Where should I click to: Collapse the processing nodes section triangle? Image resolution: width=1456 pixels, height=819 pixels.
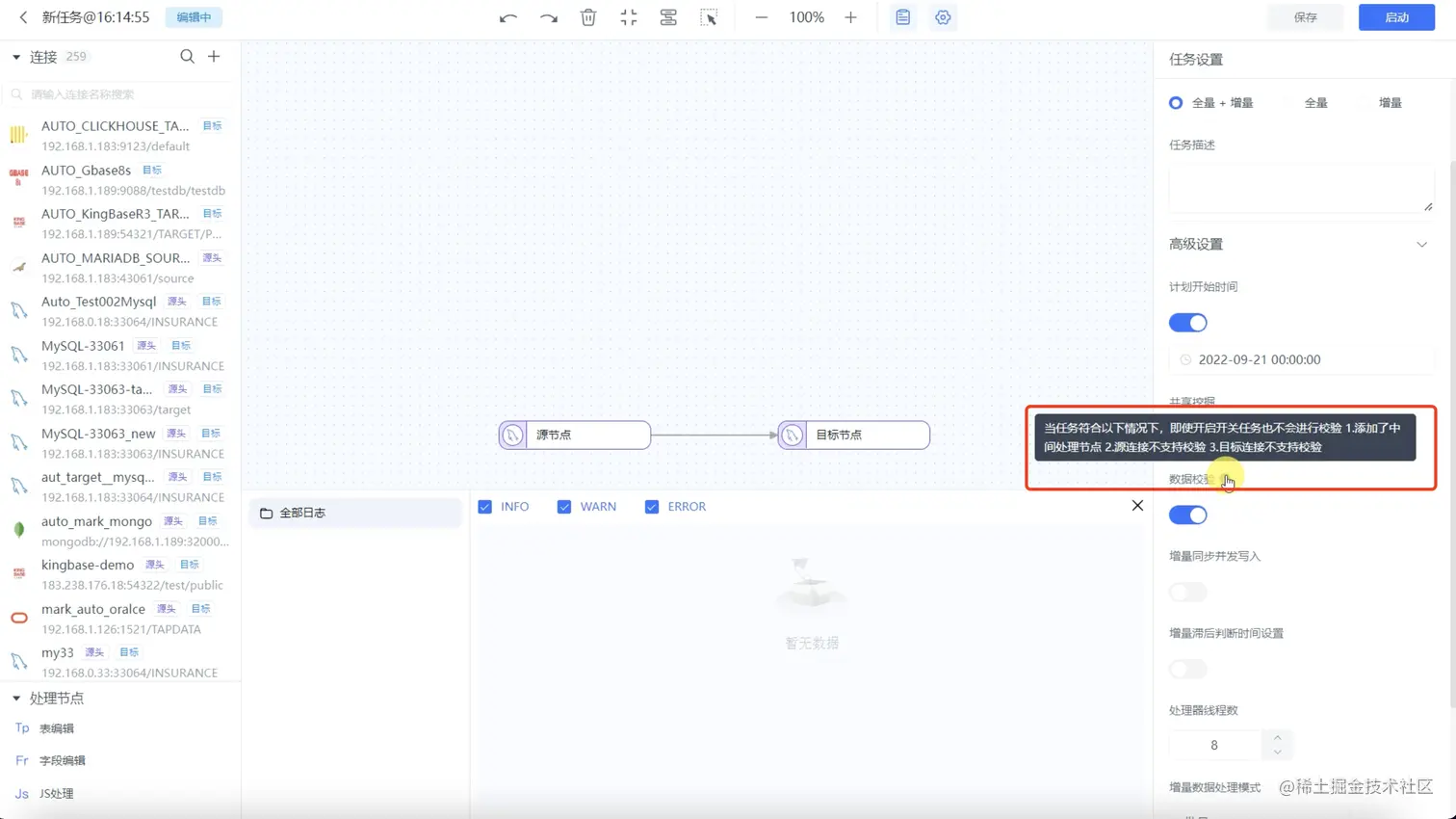(16, 699)
